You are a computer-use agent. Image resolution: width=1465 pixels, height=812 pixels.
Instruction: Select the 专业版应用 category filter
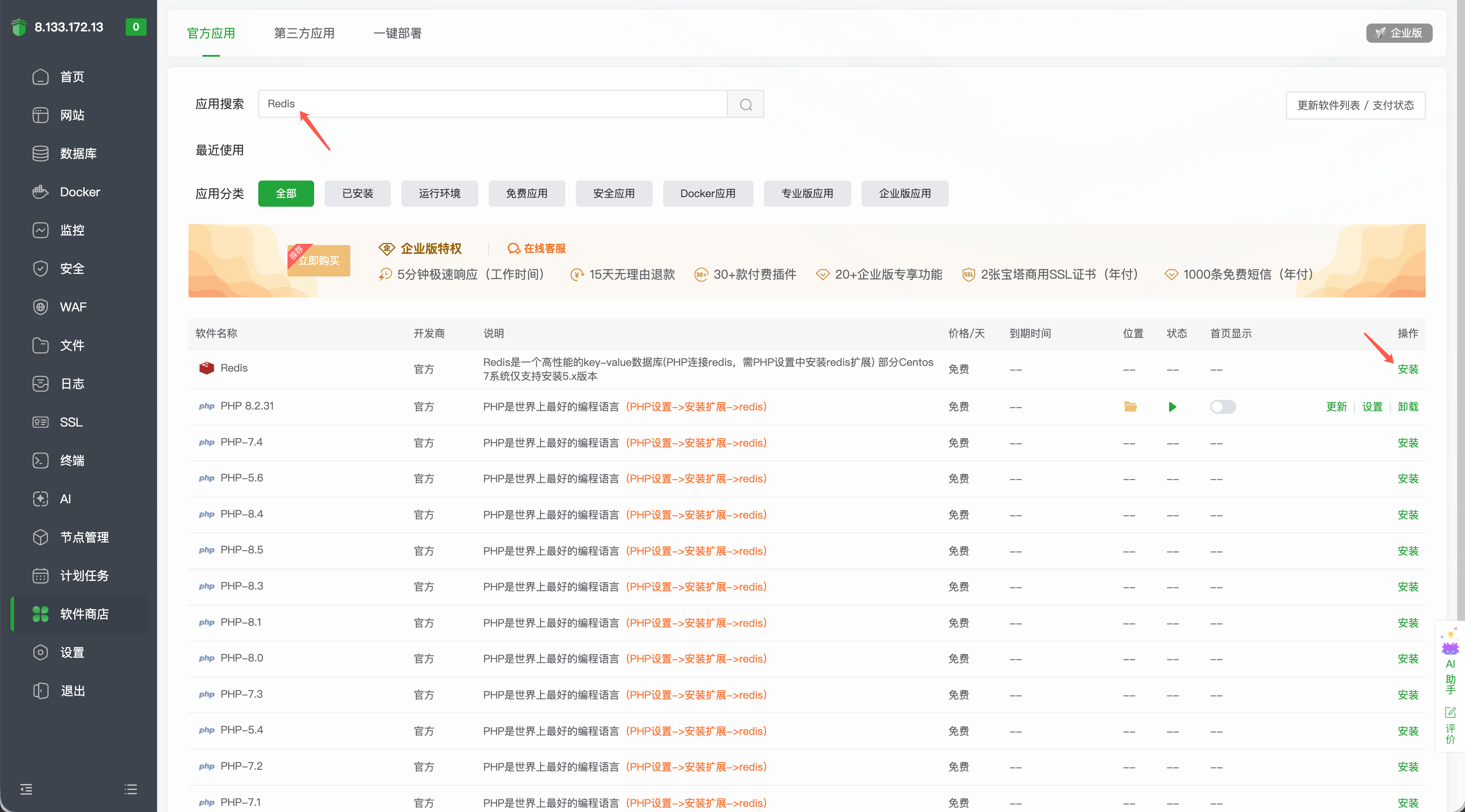807,193
